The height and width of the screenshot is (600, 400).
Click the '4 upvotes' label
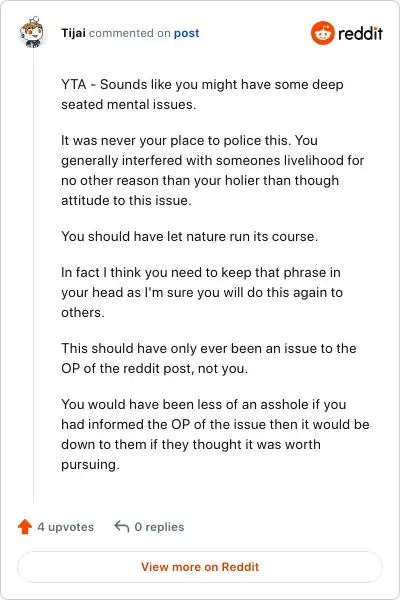coord(65,527)
